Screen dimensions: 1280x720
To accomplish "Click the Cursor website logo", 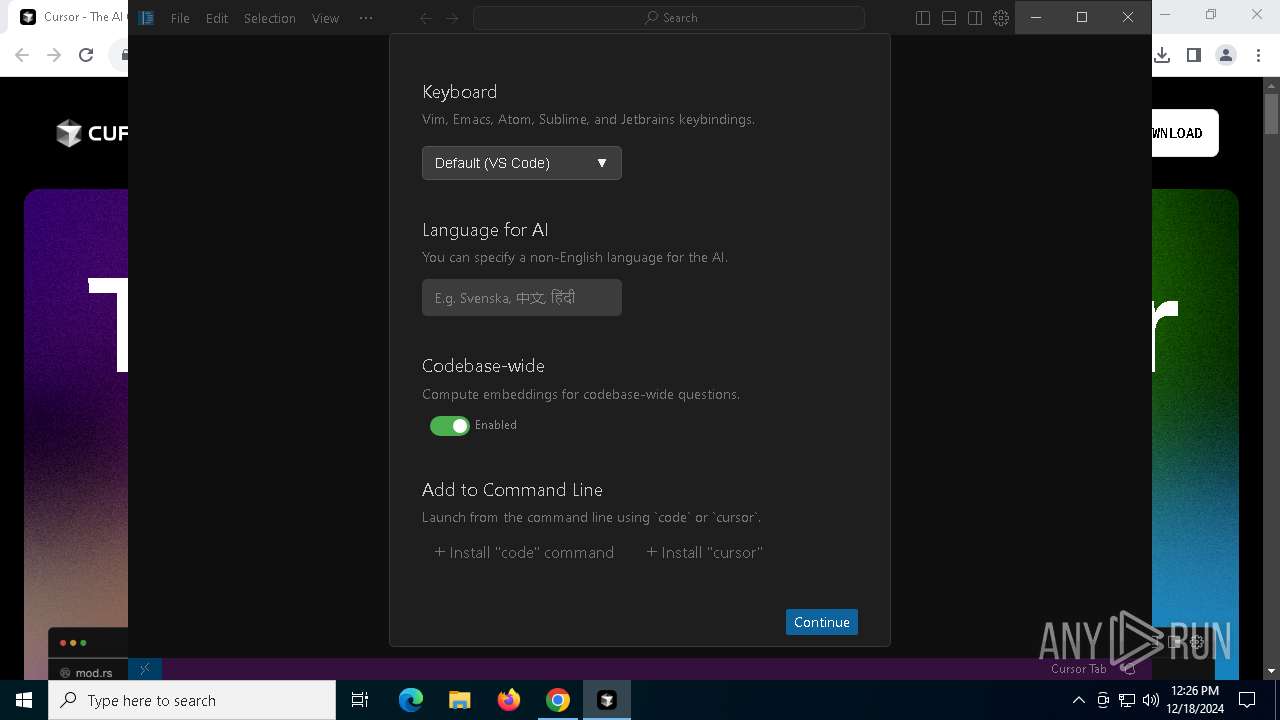I will click(92, 133).
